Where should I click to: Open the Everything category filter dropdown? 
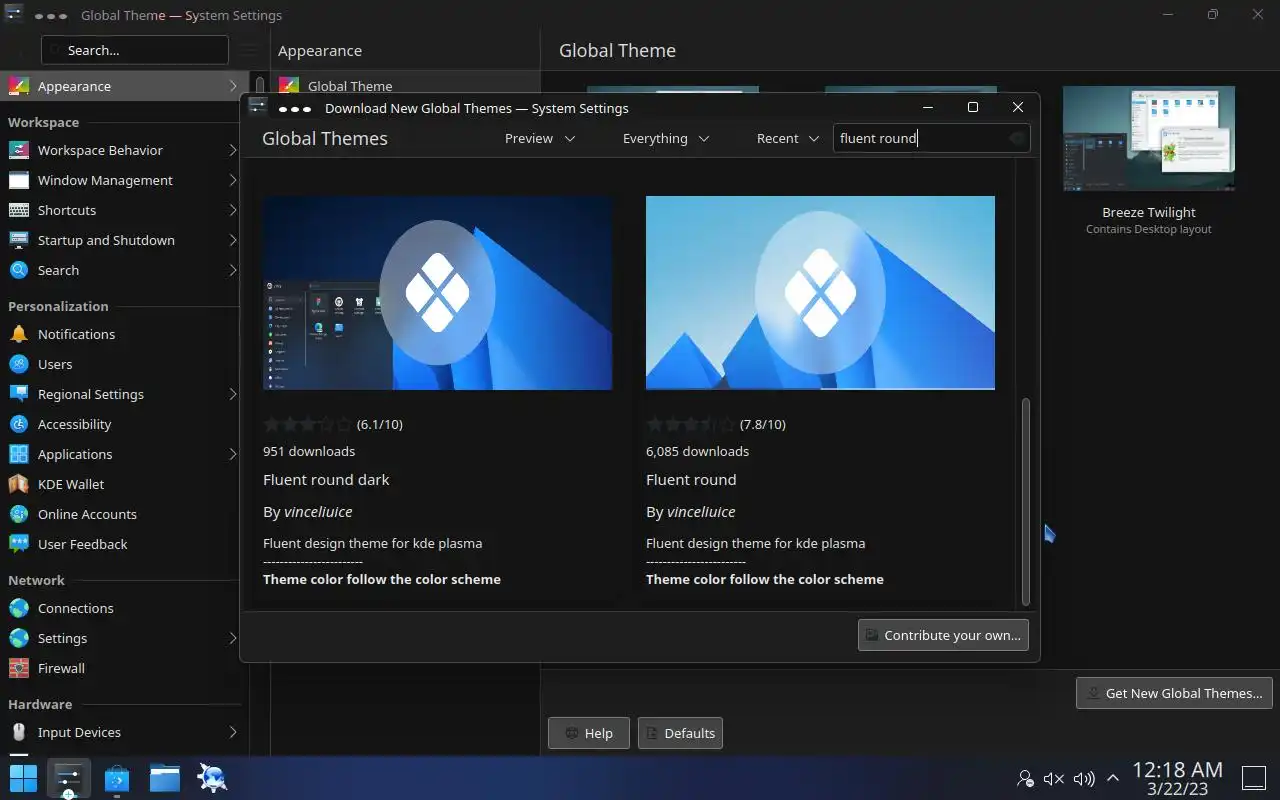[666, 138]
